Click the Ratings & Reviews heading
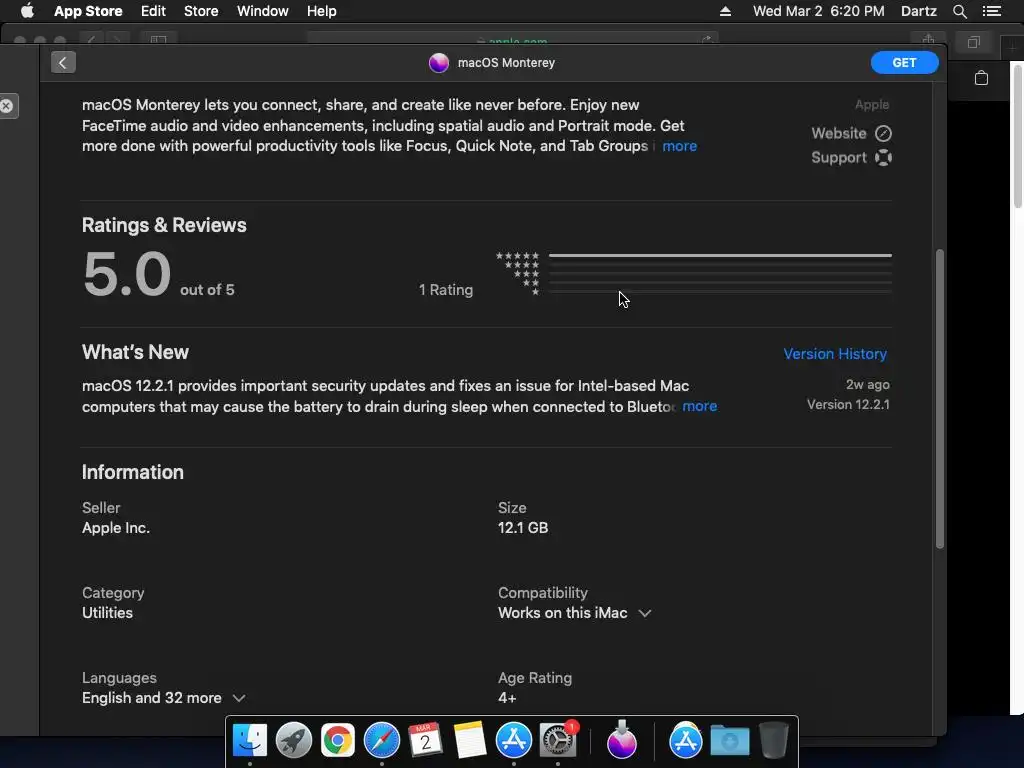This screenshot has width=1024, height=768. pos(164,225)
